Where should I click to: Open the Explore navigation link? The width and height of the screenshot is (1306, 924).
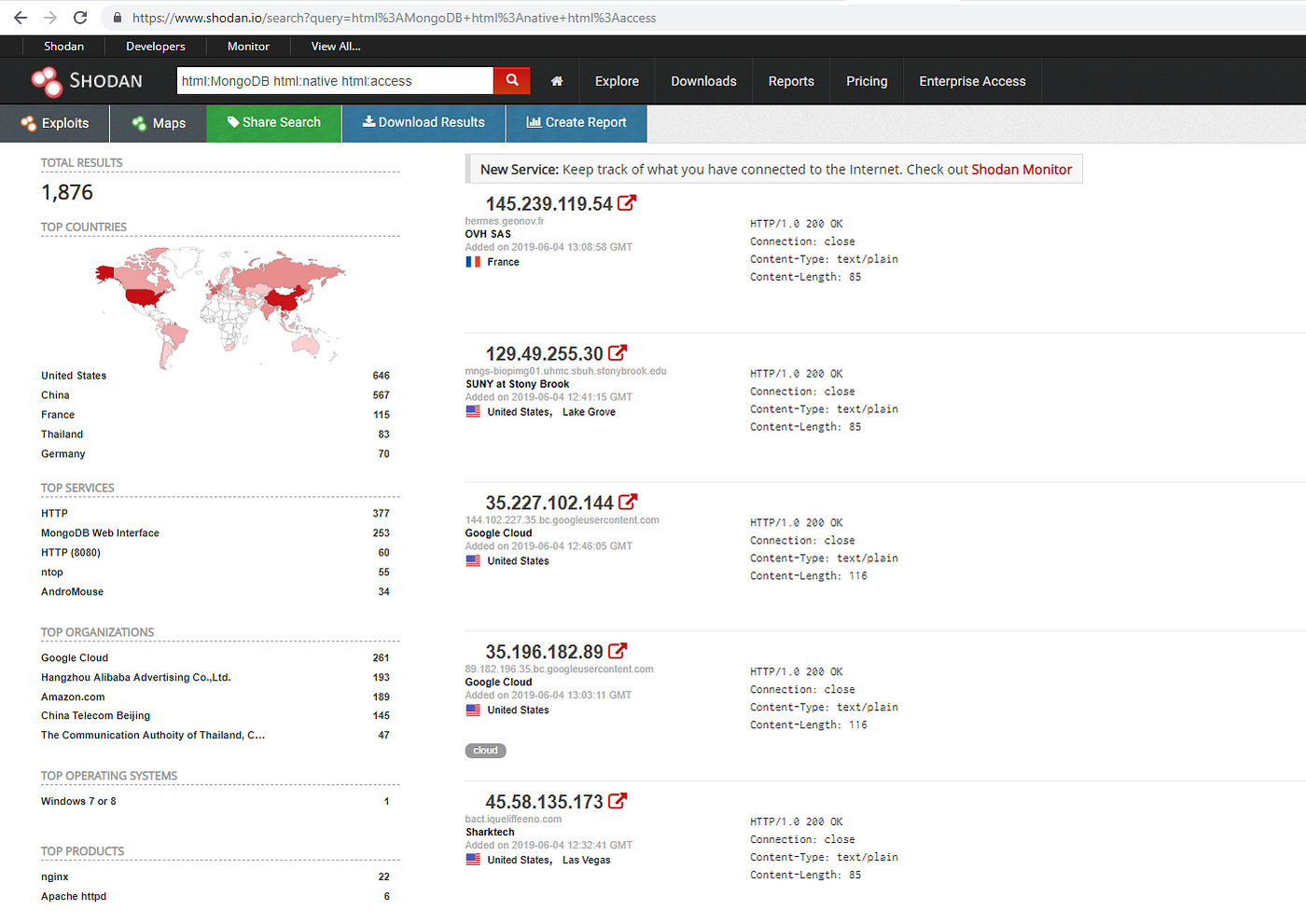coord(617,81)
